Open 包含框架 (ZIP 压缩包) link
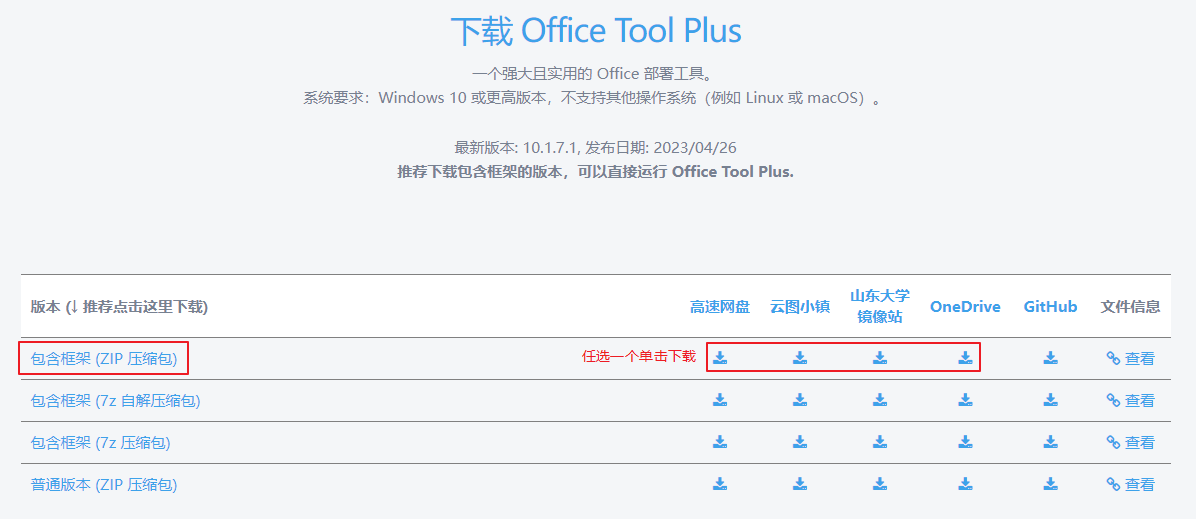The image size is (1196, 519). pos(104,359)
